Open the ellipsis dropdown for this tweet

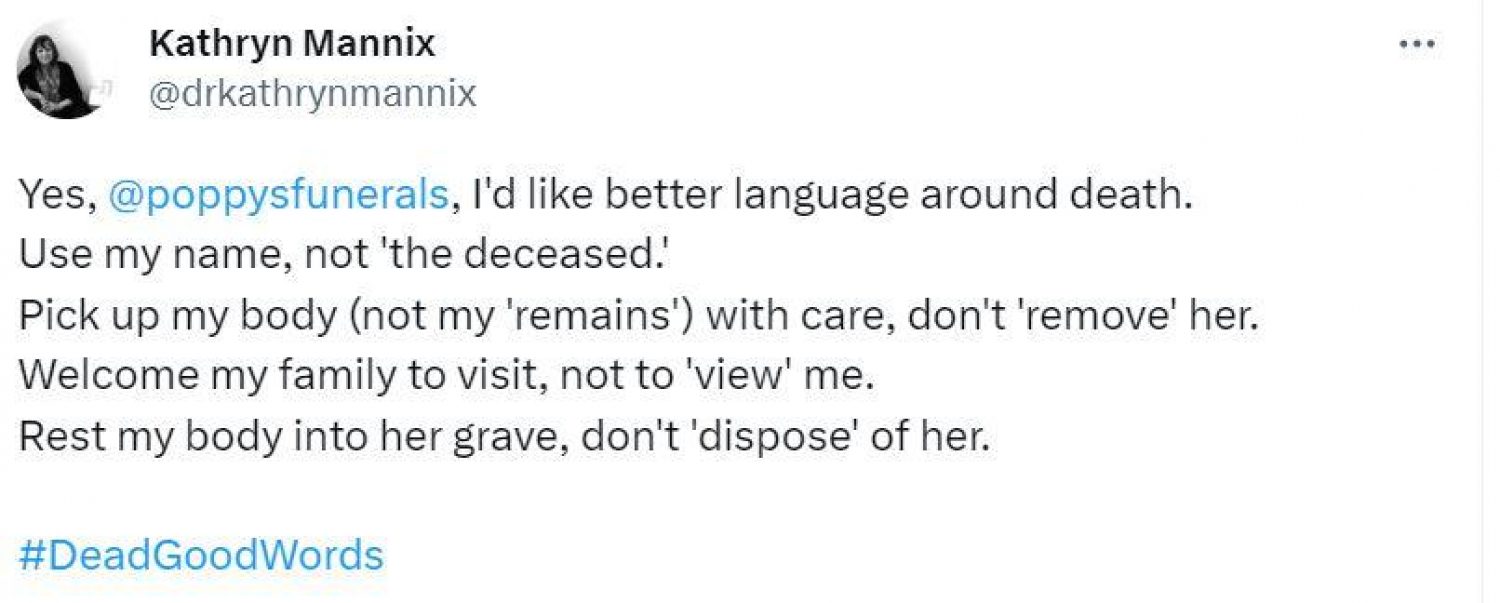(x=1419, y=42)
